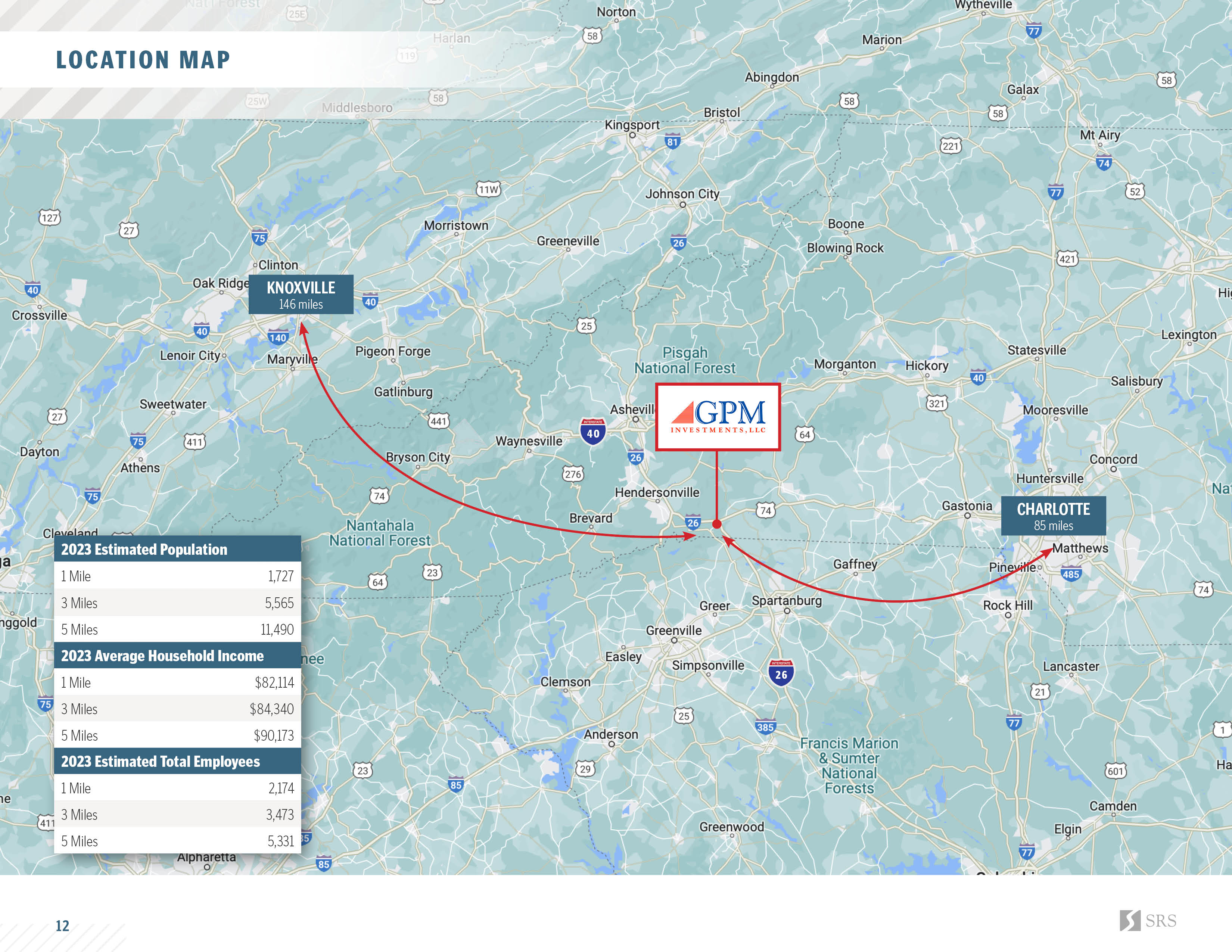The height and width of the screenshot is (952, 1232).
Task: Click the US 127 route shield
Action: (x=50, y=218)
